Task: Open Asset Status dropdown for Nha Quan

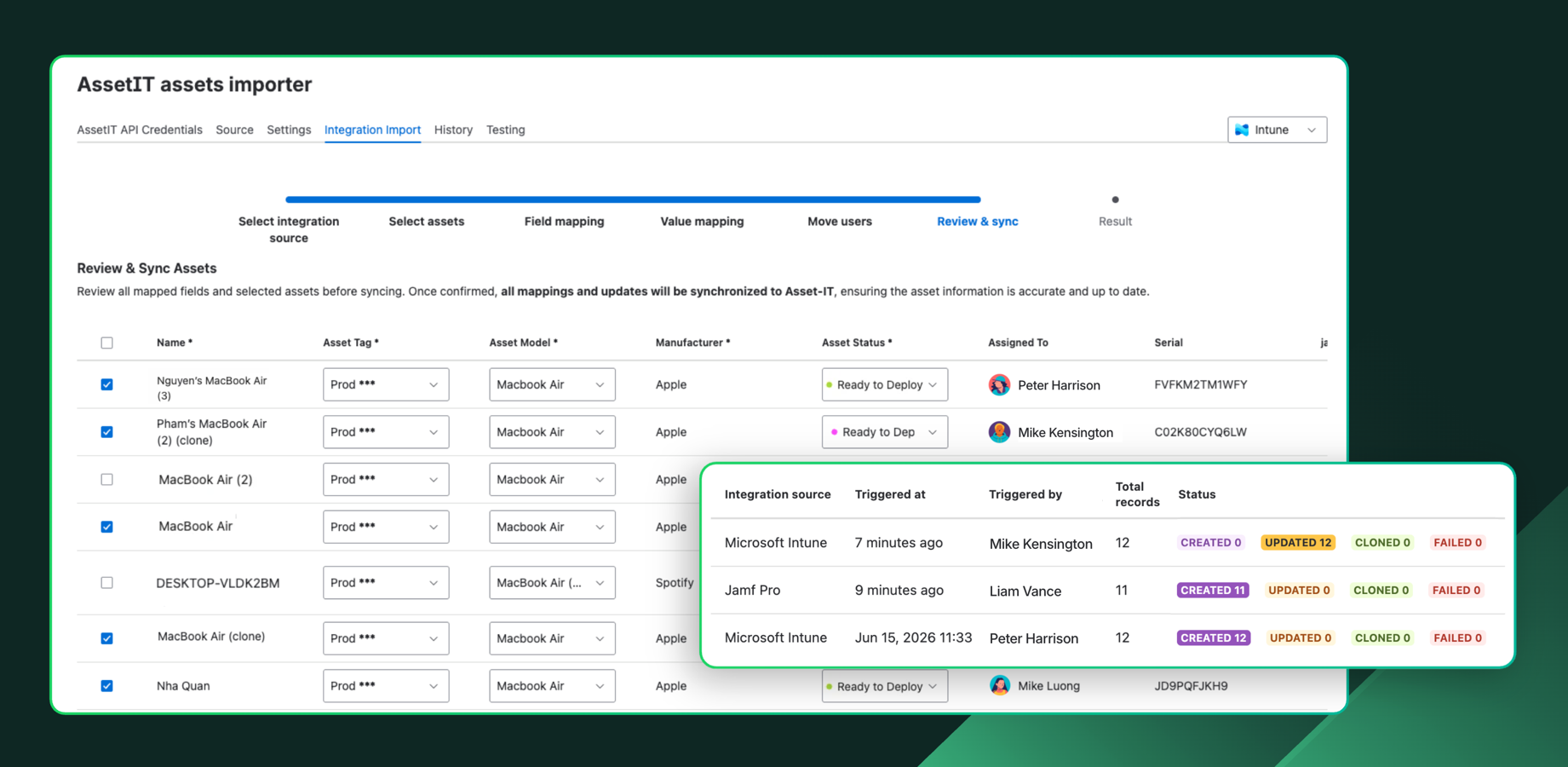Action: [884, 686]
